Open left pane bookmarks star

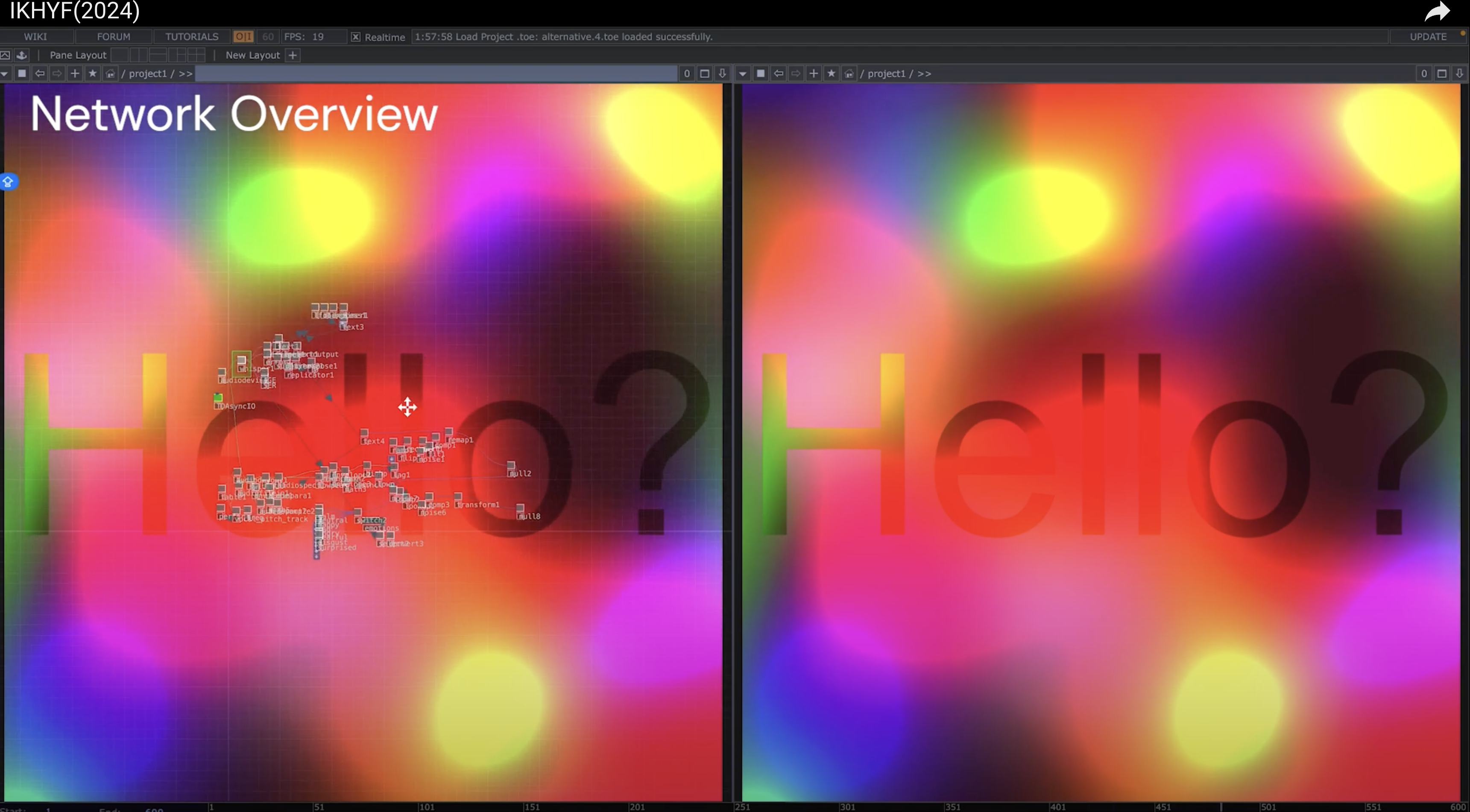tap(92, 73)
